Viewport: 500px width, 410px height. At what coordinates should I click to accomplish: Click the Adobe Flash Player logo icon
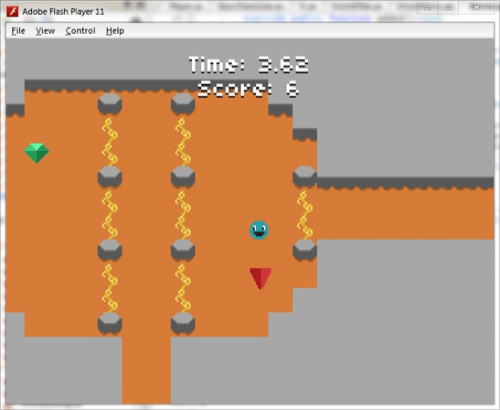click(12, 12)
